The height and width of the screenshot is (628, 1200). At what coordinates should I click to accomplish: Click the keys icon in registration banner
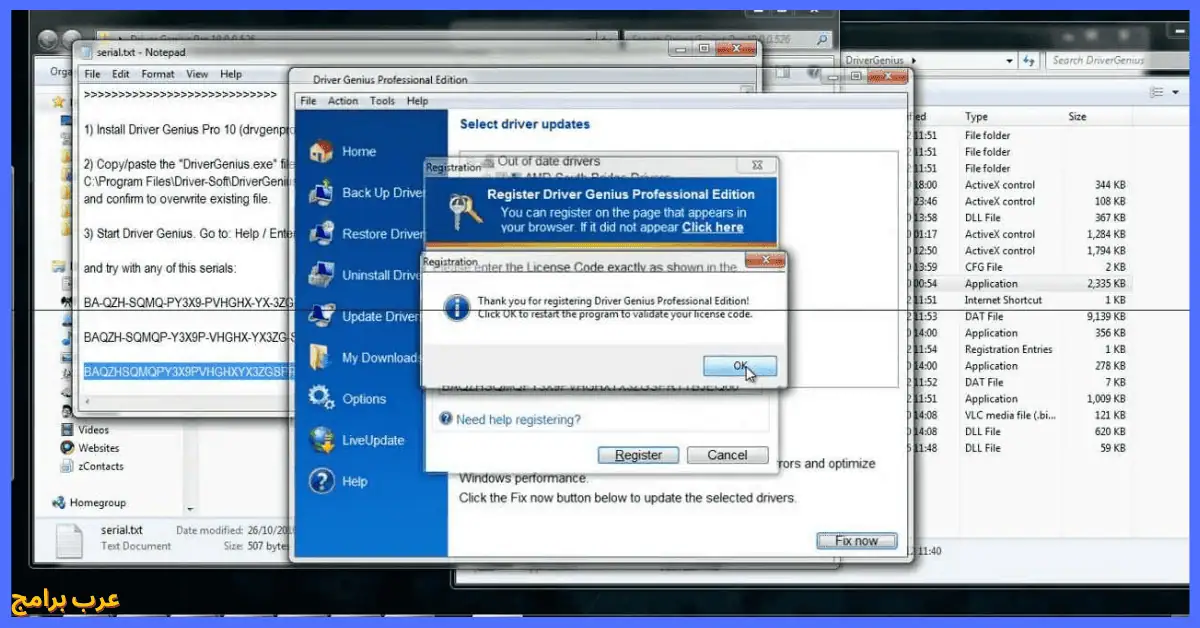[x=465, y=211]
